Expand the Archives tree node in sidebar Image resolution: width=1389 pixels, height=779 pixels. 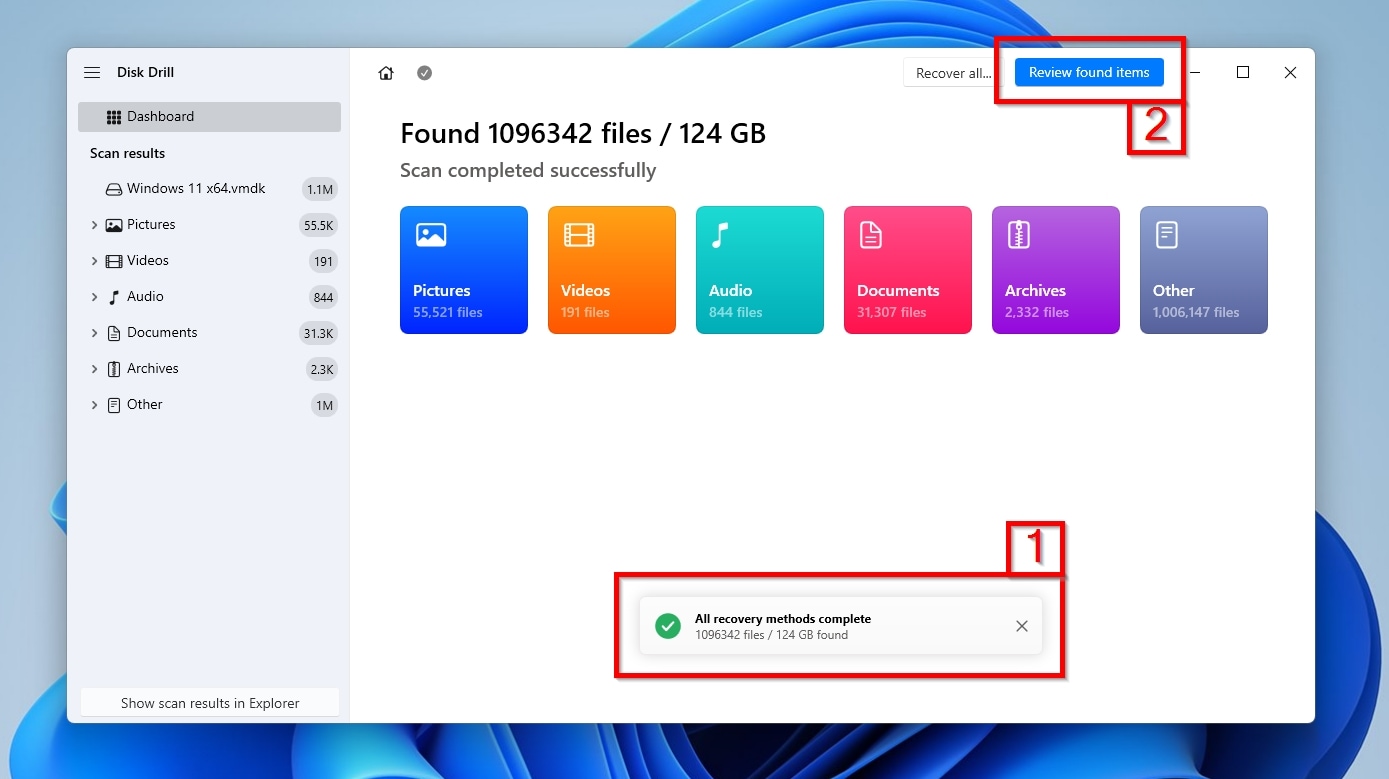pyautogui.click(x=94, y=369)
